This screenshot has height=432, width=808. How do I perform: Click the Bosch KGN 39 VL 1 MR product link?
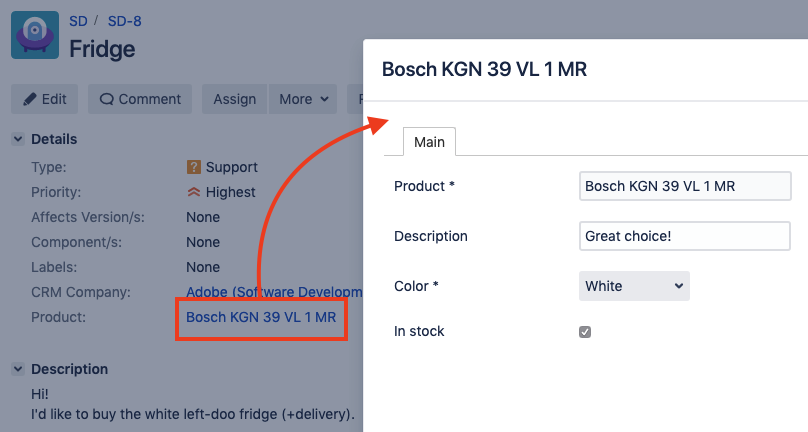pyautogui.click(x=261, y=317)
